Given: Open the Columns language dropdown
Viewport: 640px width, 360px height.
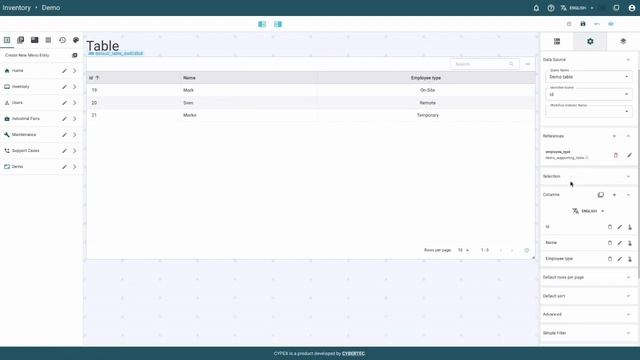Looking at the screenshot, I should 588,211.
